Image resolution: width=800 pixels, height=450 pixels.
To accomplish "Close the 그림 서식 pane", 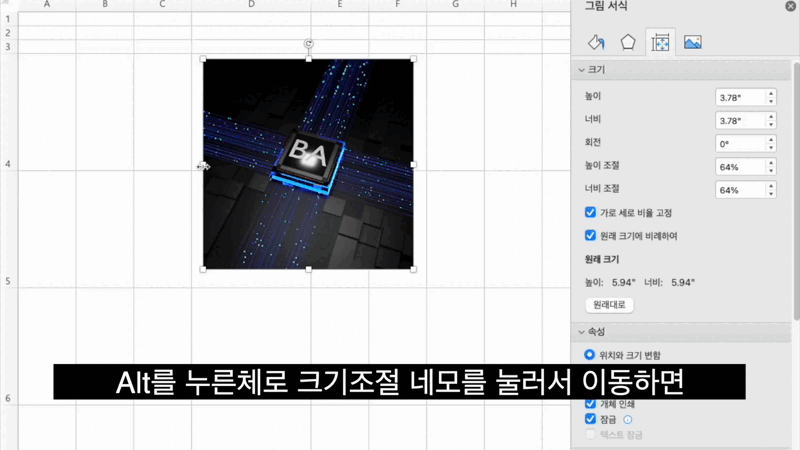I will 790,6.
